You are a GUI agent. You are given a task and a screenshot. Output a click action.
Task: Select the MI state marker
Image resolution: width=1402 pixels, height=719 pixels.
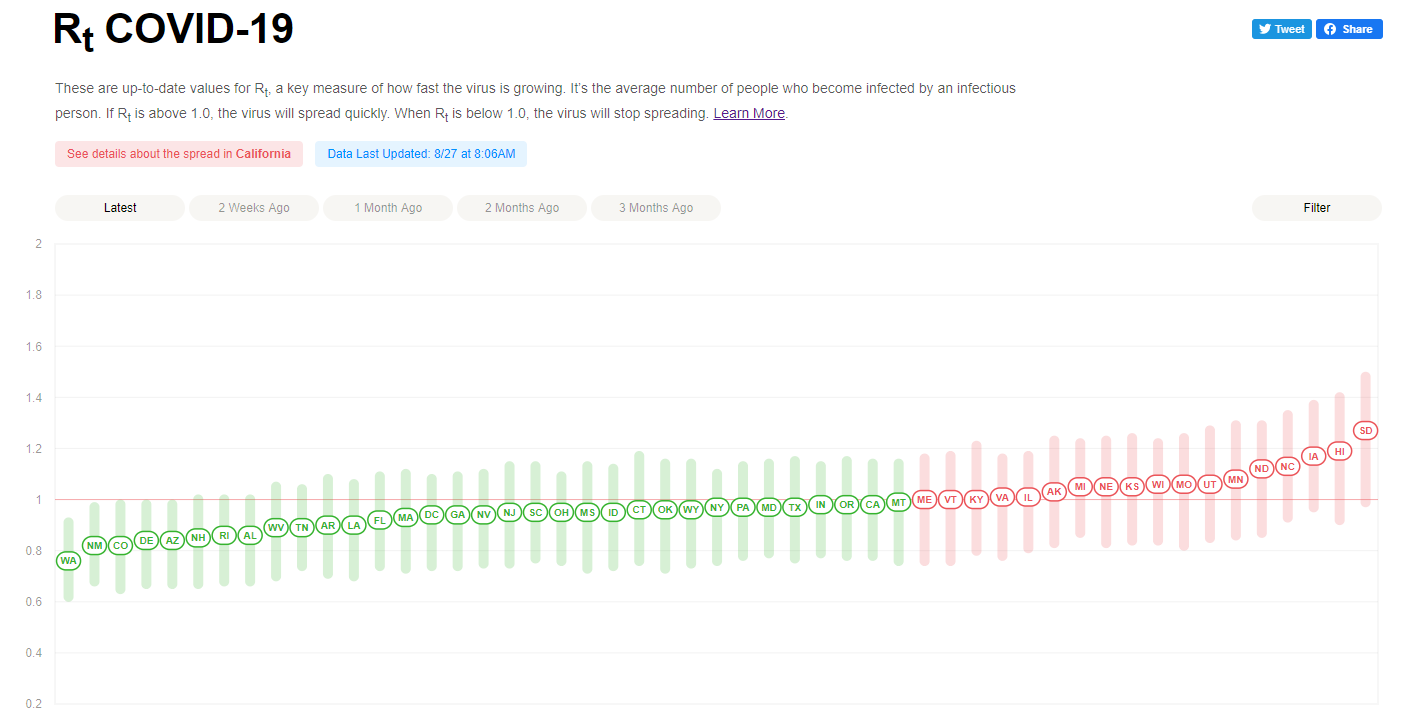1080,486
